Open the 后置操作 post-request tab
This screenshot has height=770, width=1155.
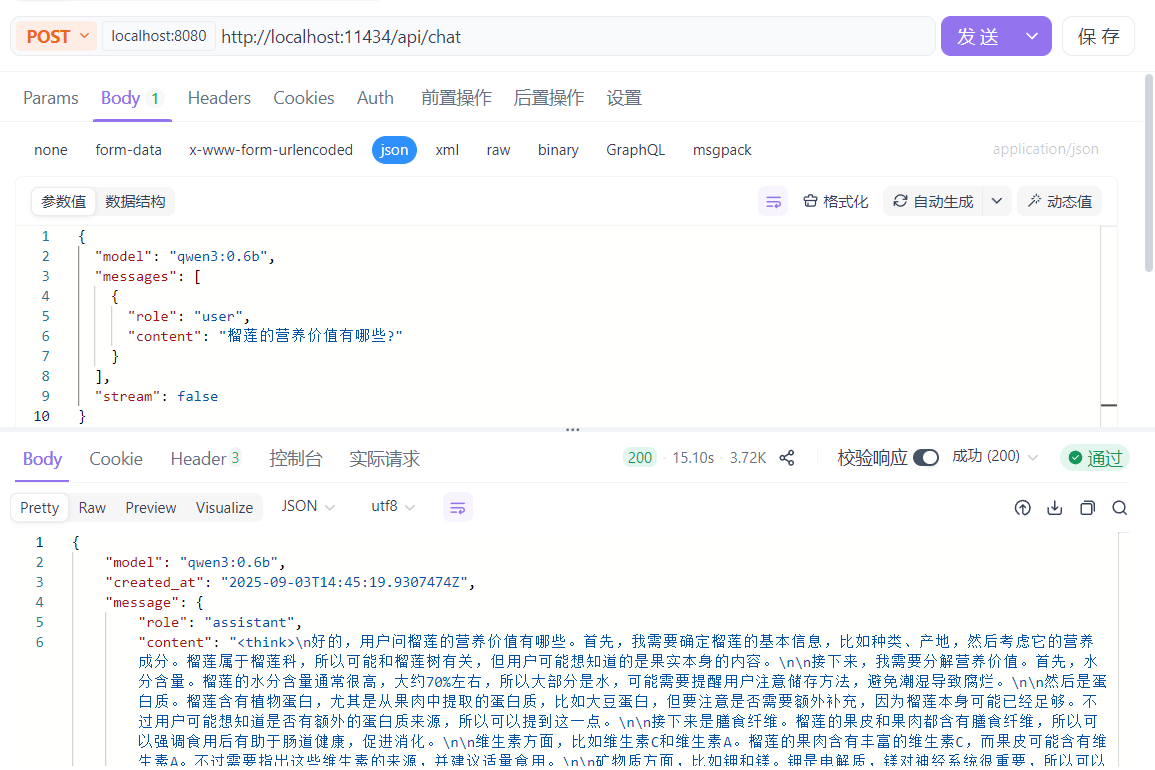point(549,98)
